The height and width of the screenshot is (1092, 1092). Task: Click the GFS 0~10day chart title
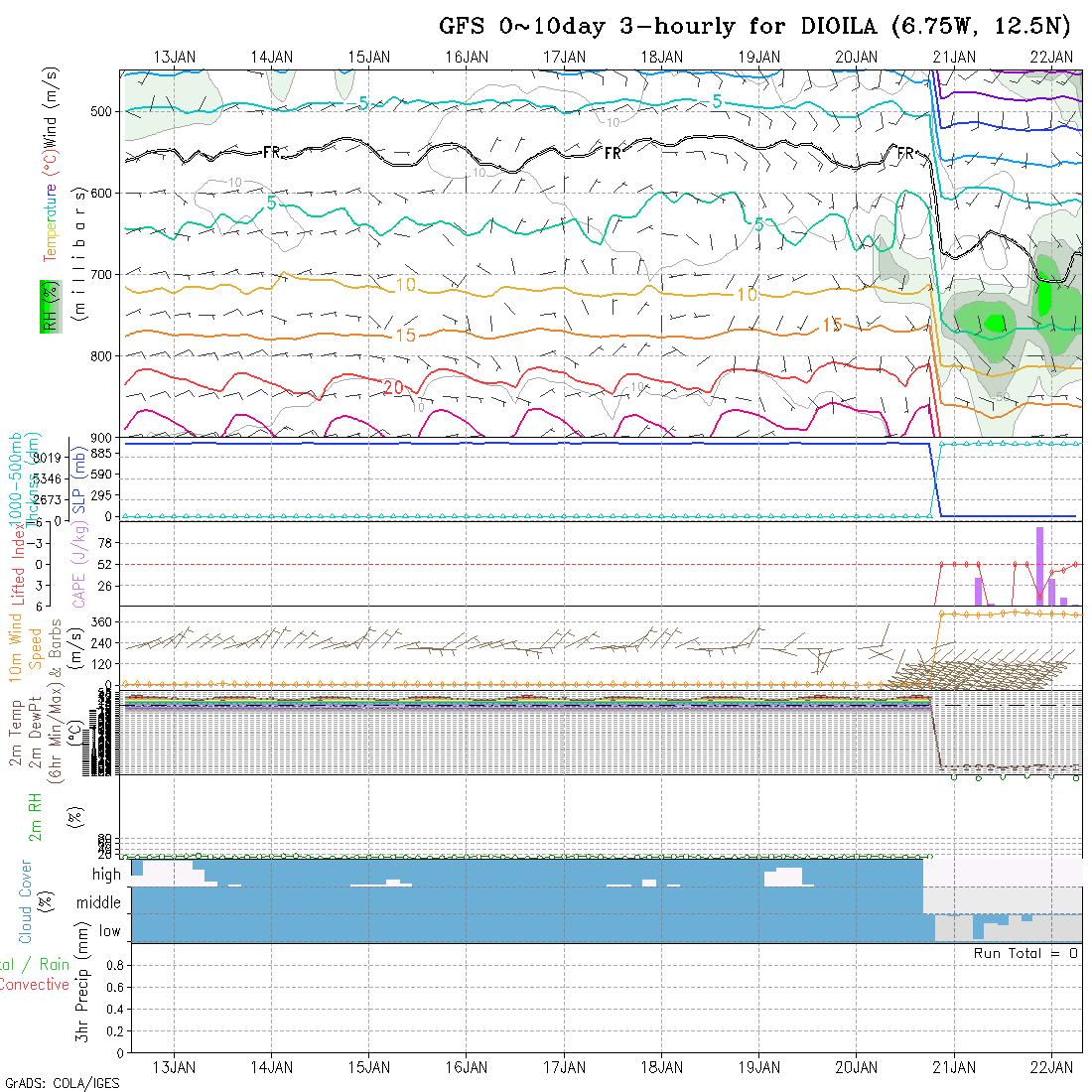coord(754,26)
